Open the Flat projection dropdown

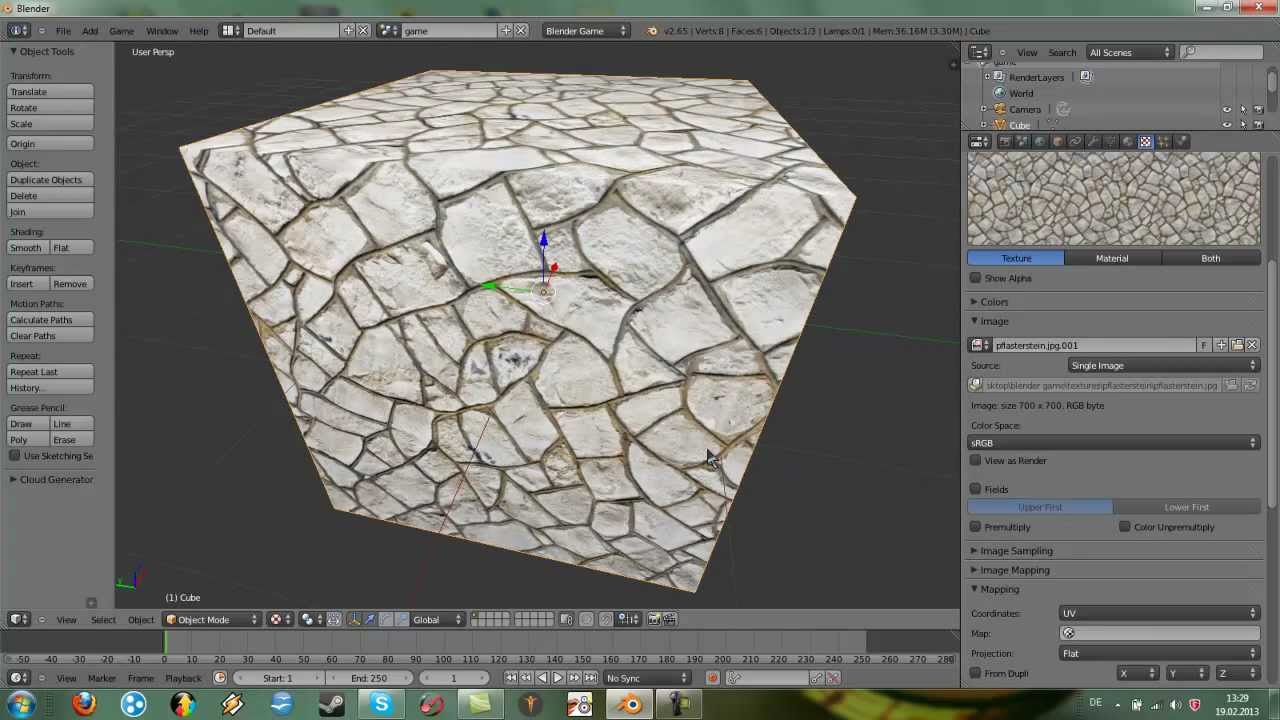[1160, 653]
